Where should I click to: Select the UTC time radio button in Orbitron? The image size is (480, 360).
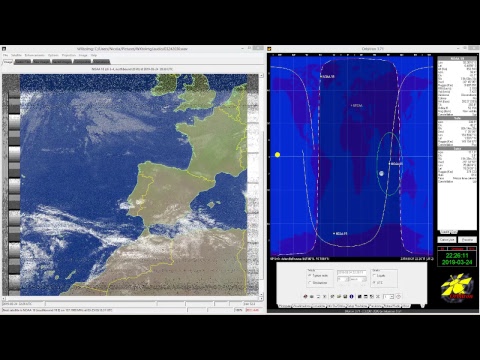click(374, 283)
